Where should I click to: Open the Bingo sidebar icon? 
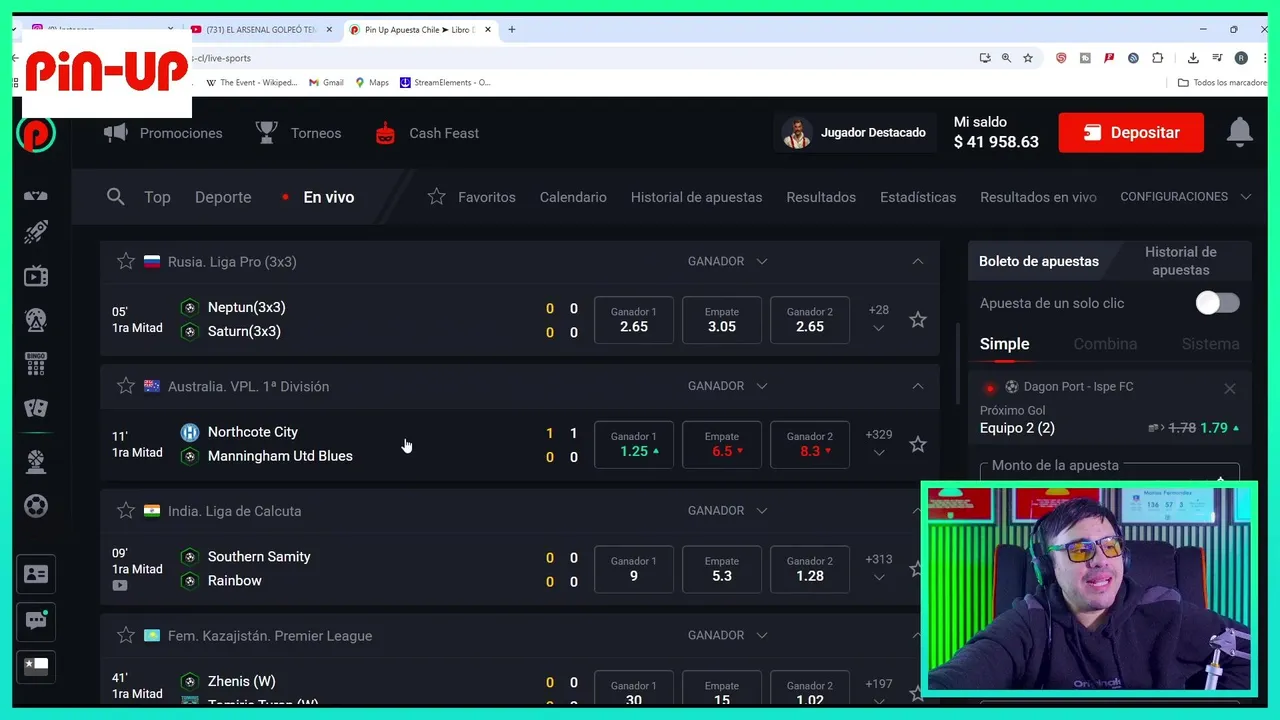[x=36, y=362]
